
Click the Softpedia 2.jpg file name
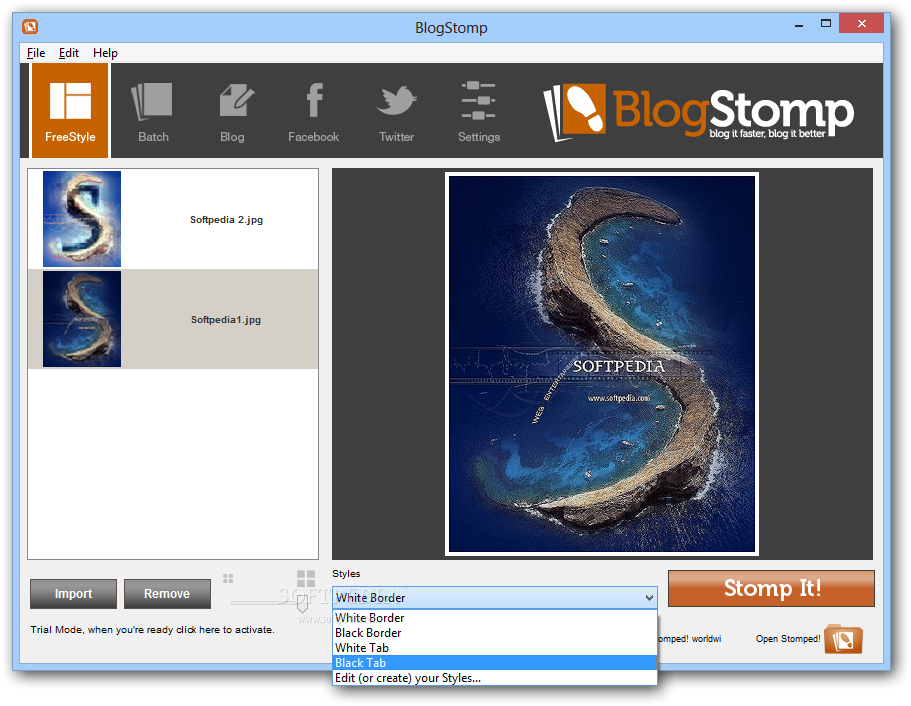227,220
